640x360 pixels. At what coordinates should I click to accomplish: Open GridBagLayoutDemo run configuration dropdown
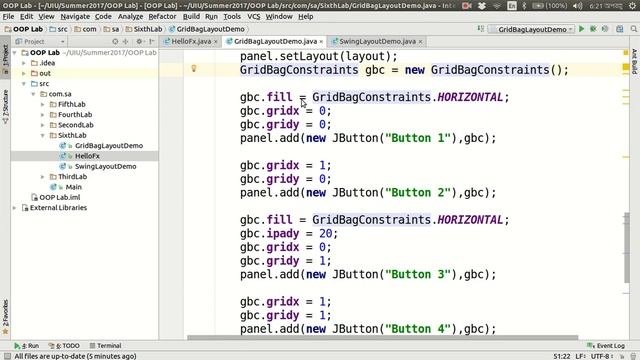532,29
